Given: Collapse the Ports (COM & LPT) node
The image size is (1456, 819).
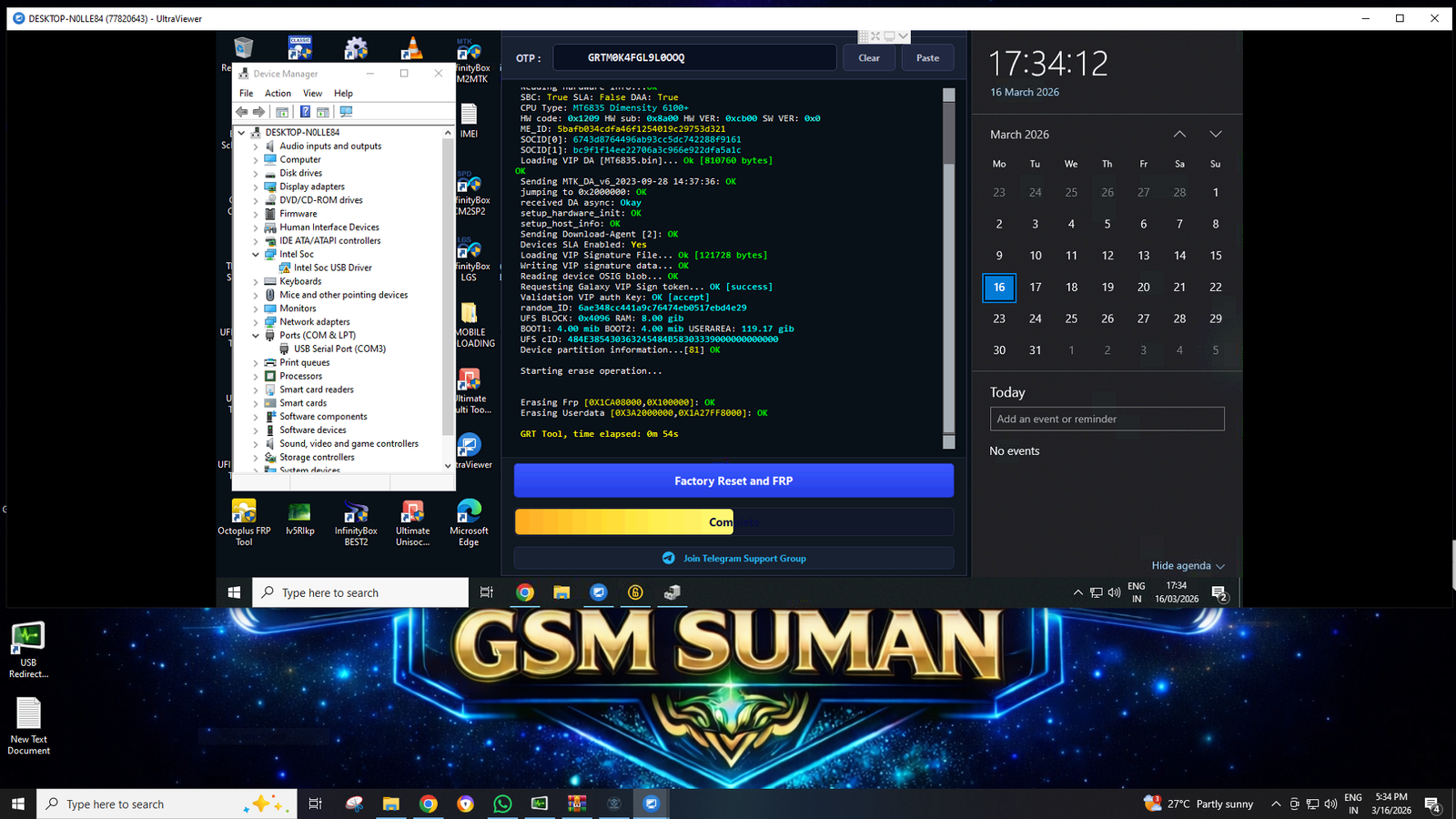Looking at the screenshot, I should (x=256, y=336).
